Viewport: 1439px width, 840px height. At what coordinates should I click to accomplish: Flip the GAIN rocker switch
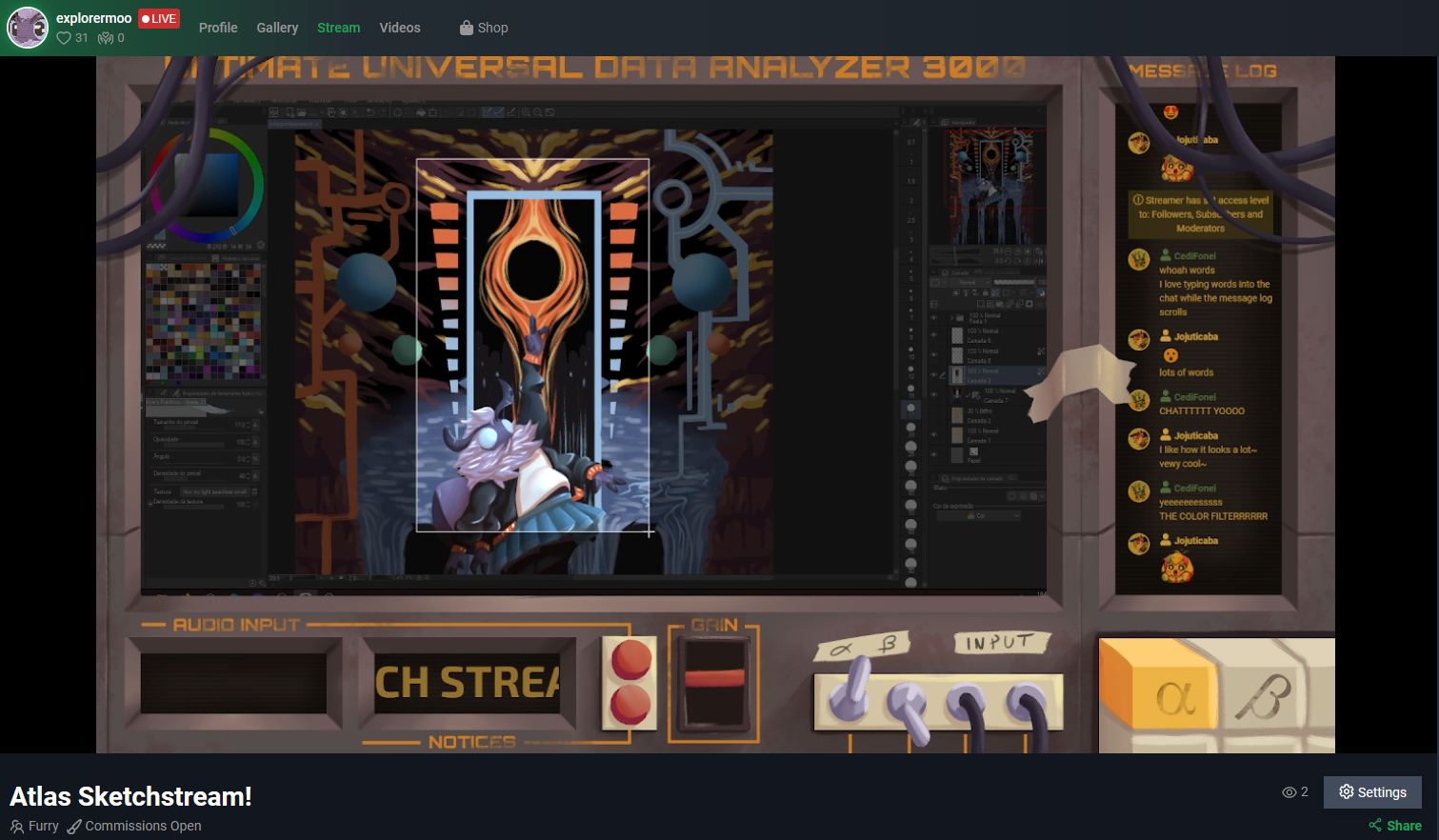[714, 682]
